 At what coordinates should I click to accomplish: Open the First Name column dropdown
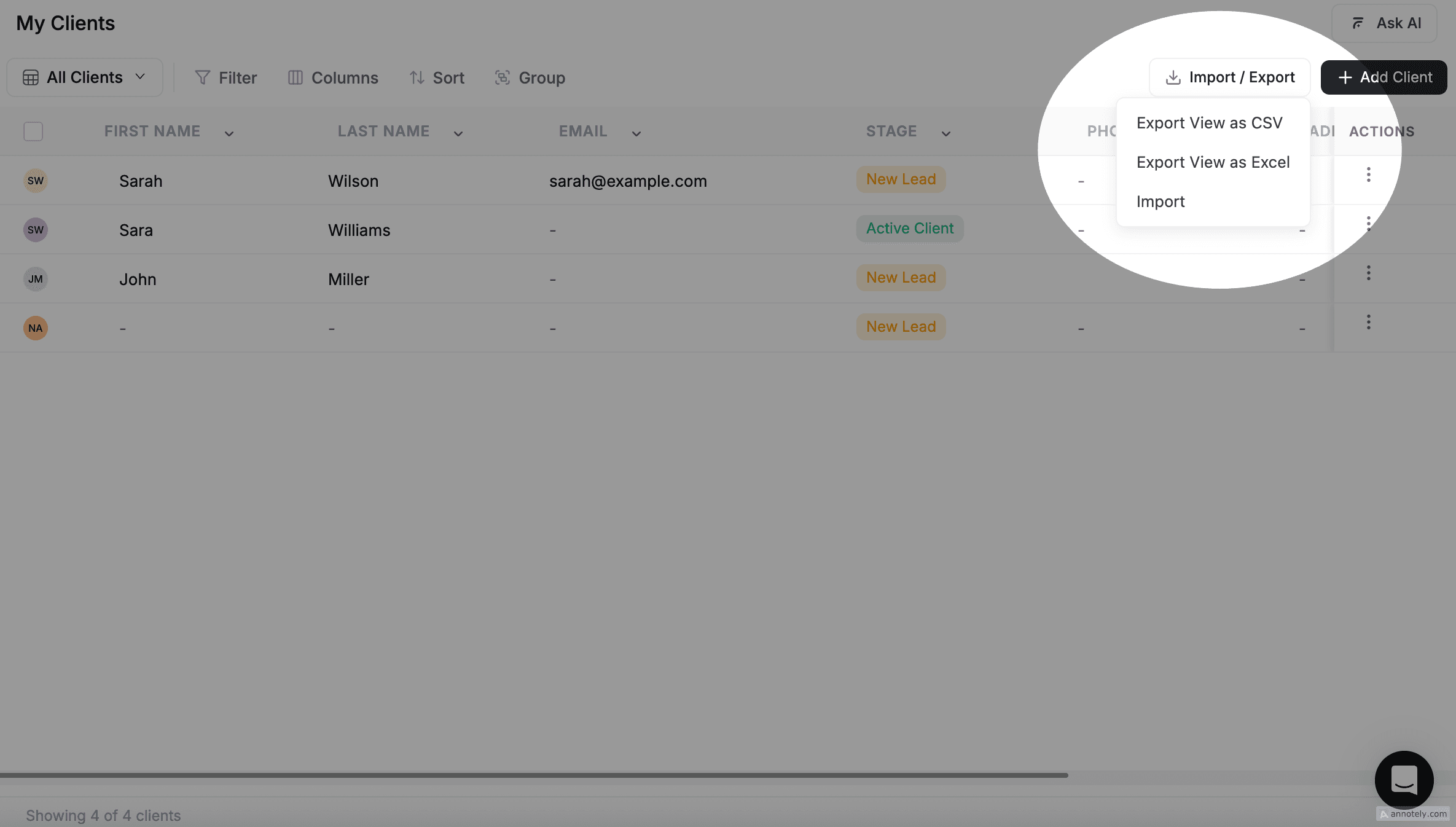229,133
